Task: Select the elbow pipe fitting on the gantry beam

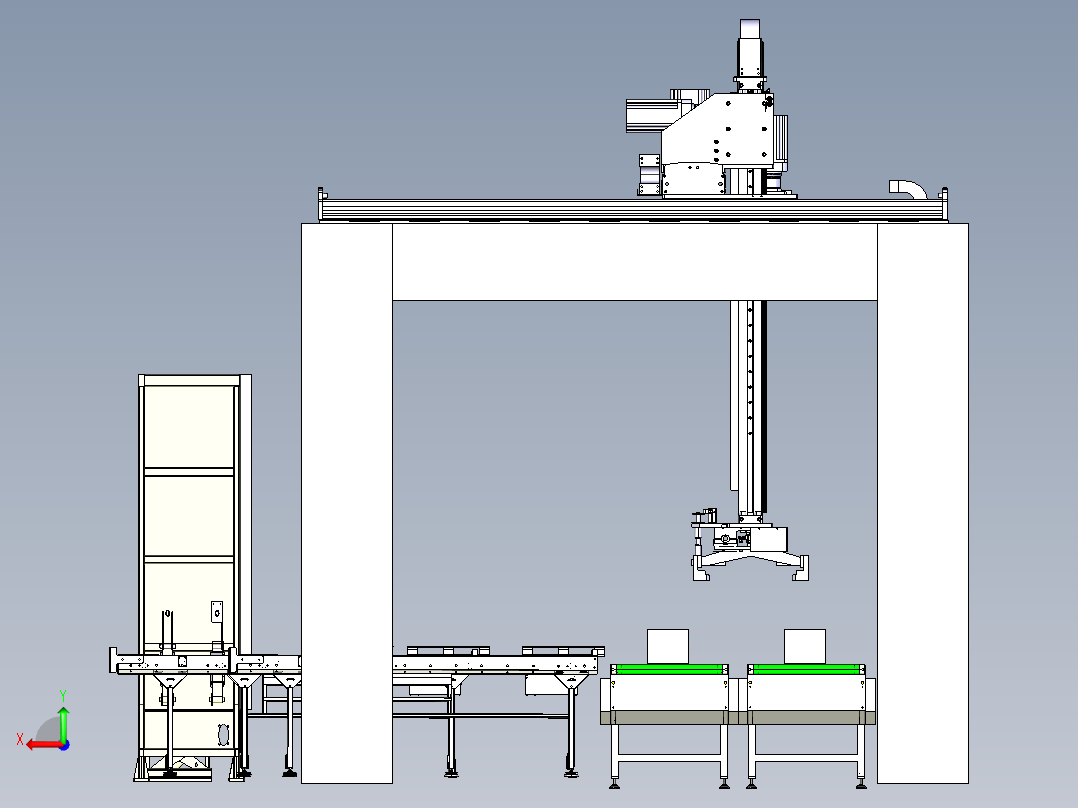Action: (905, 188)
